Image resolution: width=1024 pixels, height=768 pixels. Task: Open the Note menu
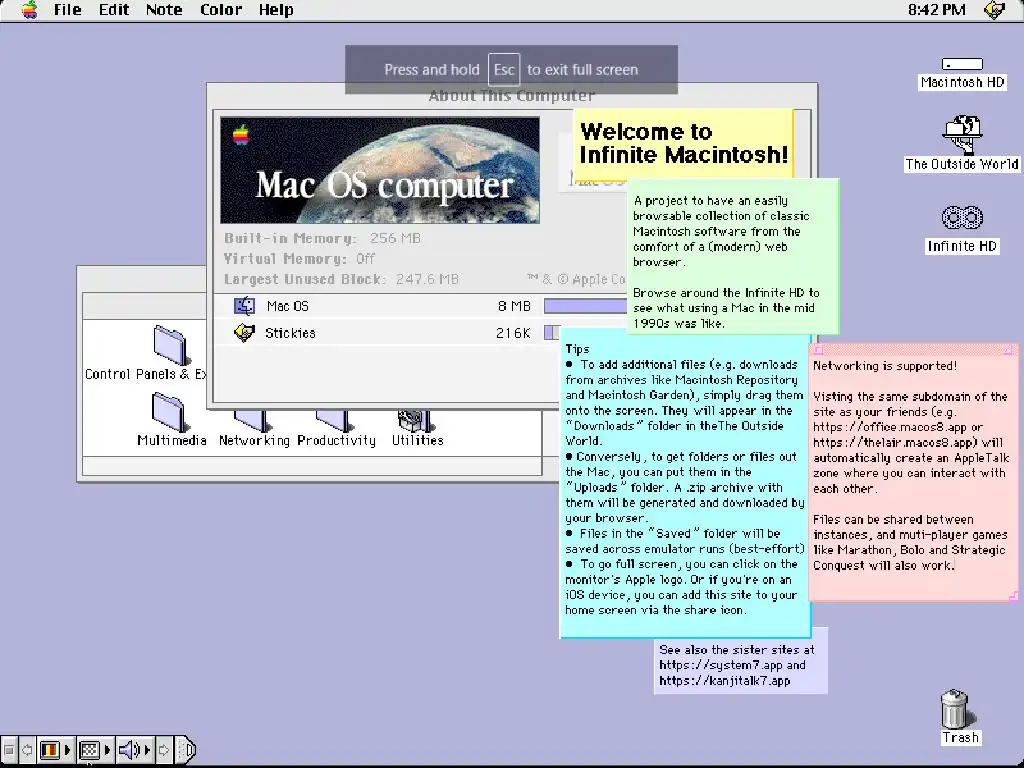164,10
